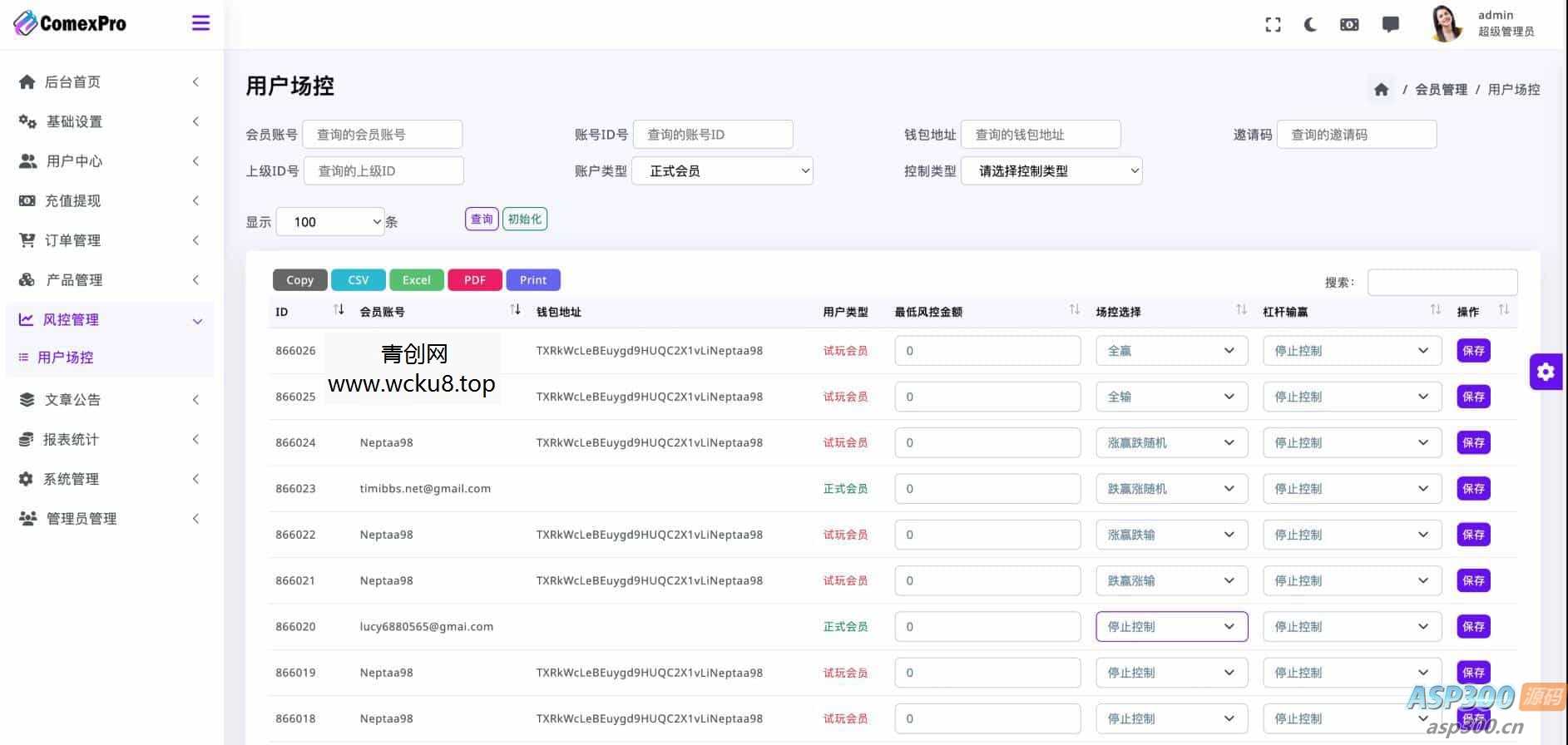This screenshot has width=1568, height=745.
Task: Open the chat message icon in top bar
Action: tap(1390, 25)
